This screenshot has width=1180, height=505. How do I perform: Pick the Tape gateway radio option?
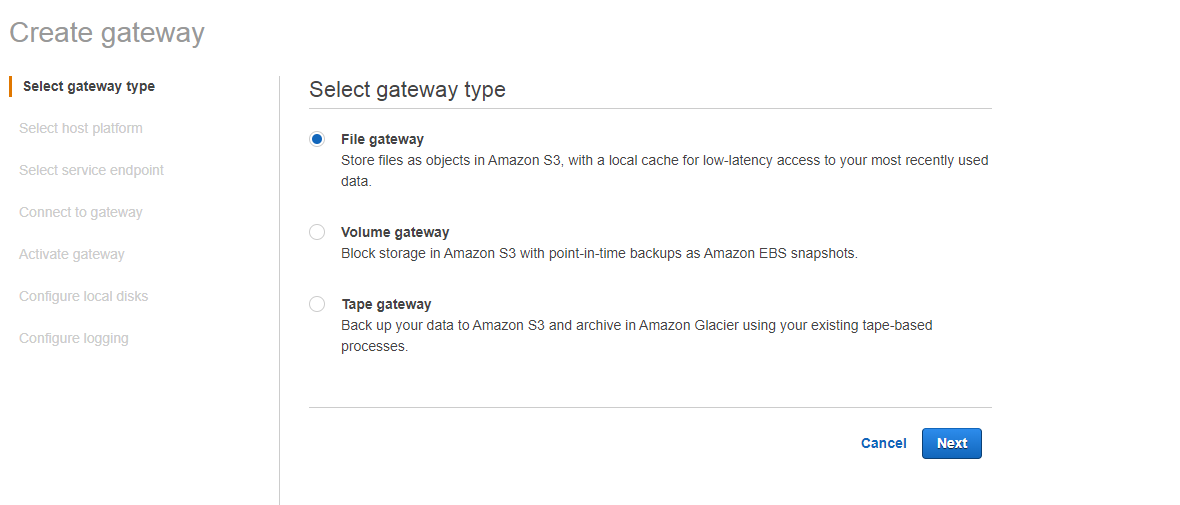[317, 304]
